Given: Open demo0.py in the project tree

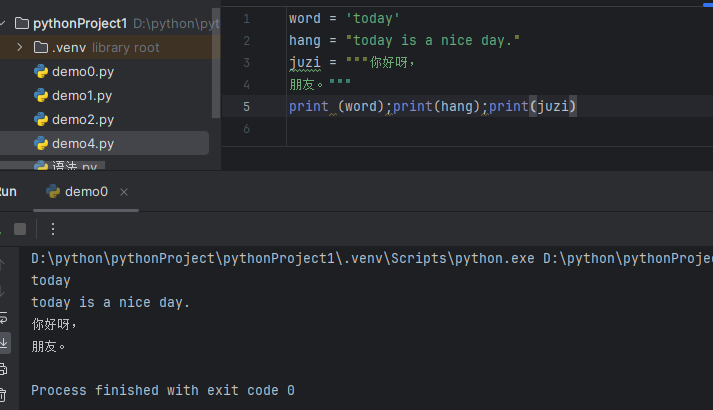Looking at the screenshot, I should (83, 71).
